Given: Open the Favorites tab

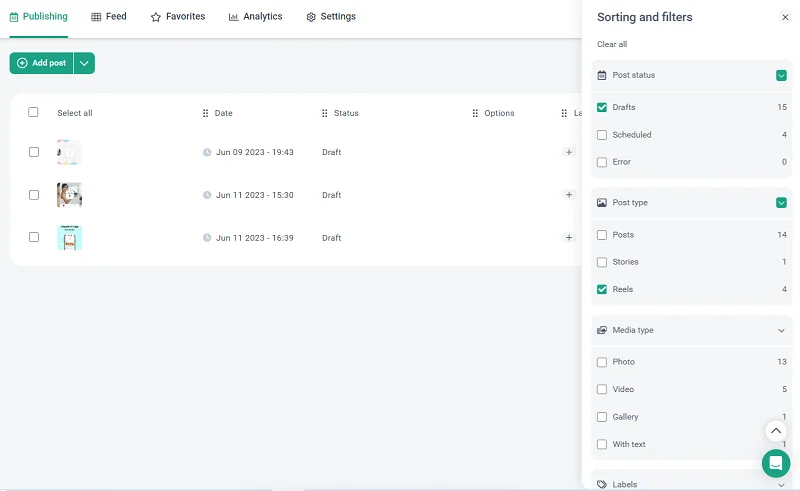Looking at the screenshot, I should [x=177, y=17].
